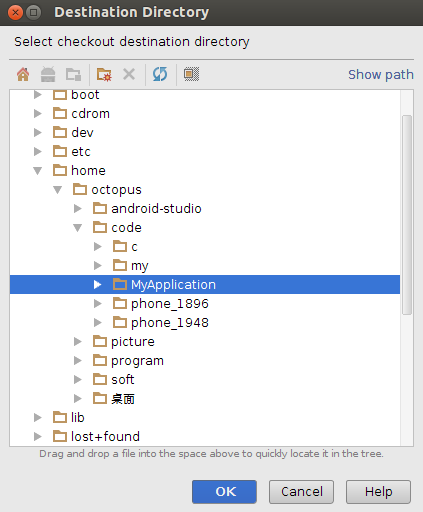Image resolution: width=423 pixels, height=512 pixels.
Task: Expand the etc folder arrow
Action: pos(38,152)
